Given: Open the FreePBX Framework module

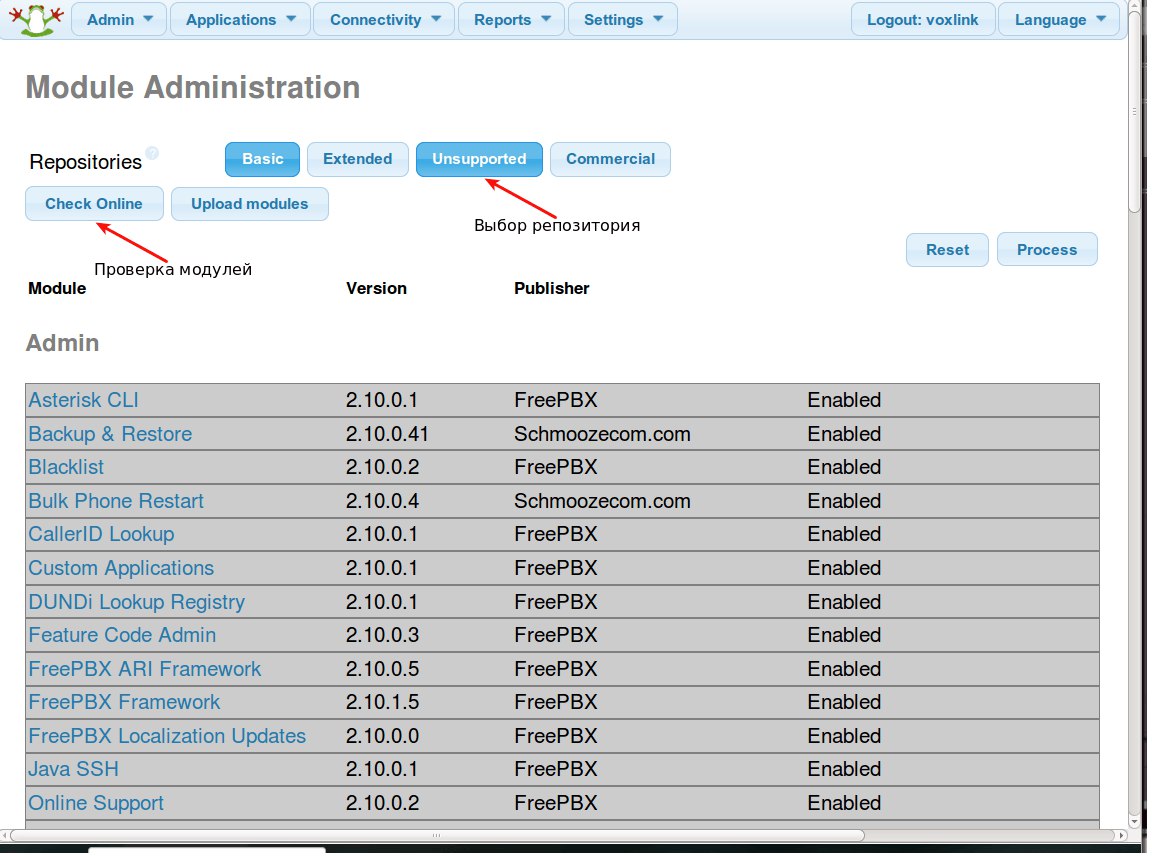Looking at the screenshot, I should pos(124,702).
